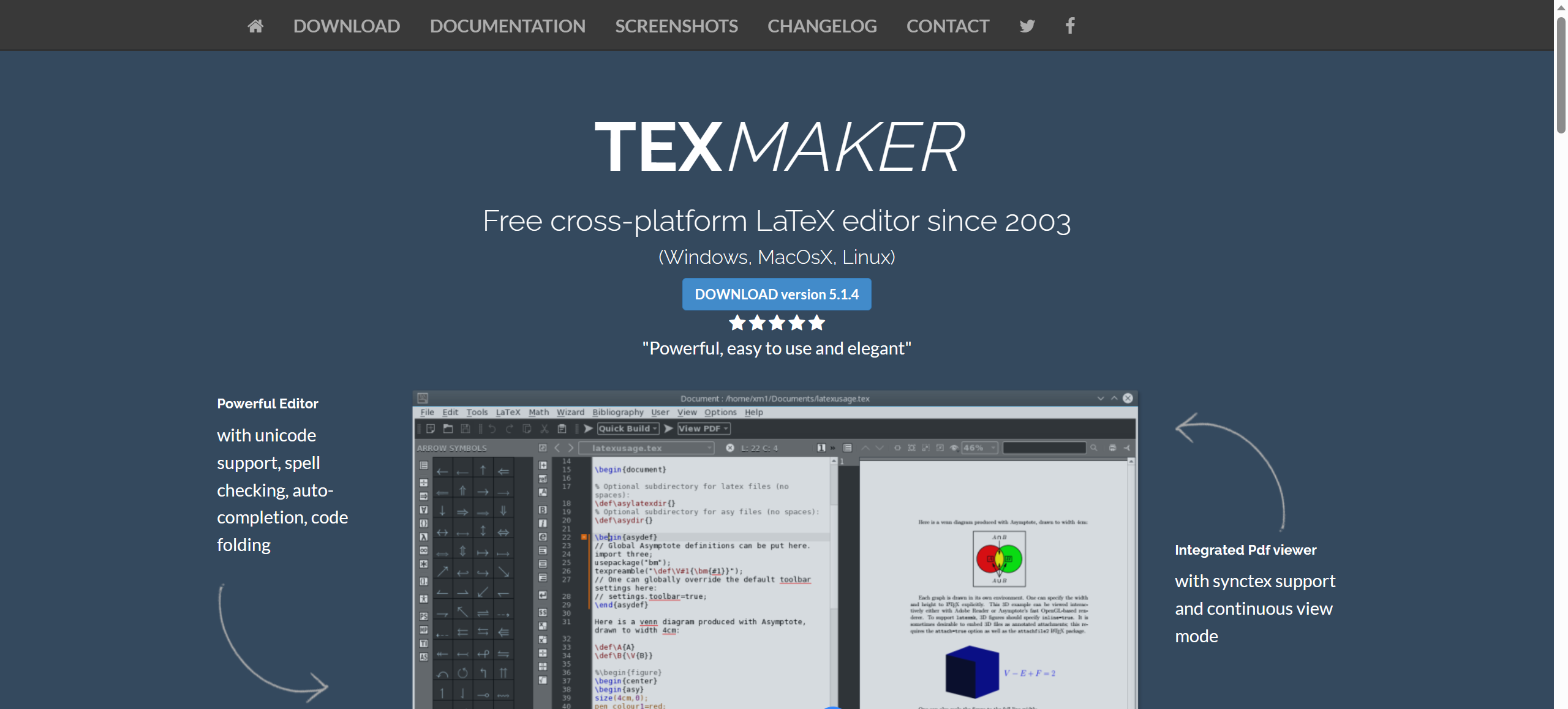Viewport: 1568px width, 709px height.
Task: Open the latexusage.tex document dropdown
Action: (646, 448)
